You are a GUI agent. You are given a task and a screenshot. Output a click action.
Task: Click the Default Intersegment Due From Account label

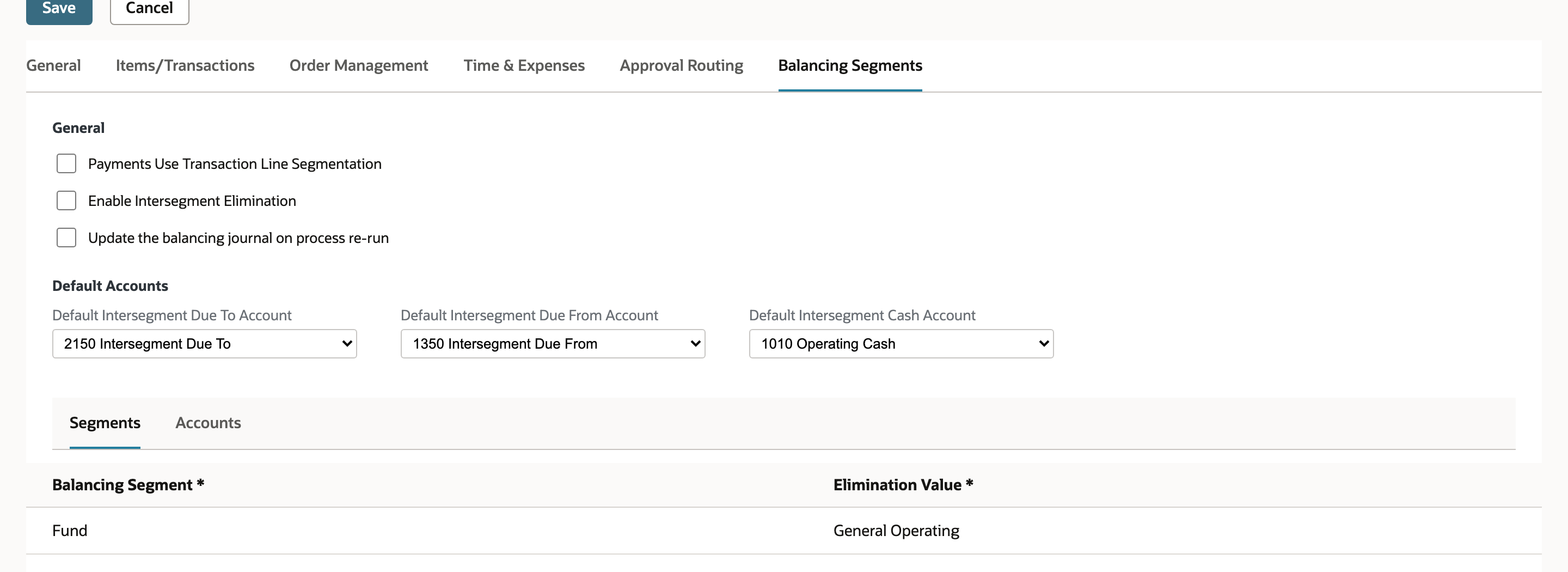[529, 315]
